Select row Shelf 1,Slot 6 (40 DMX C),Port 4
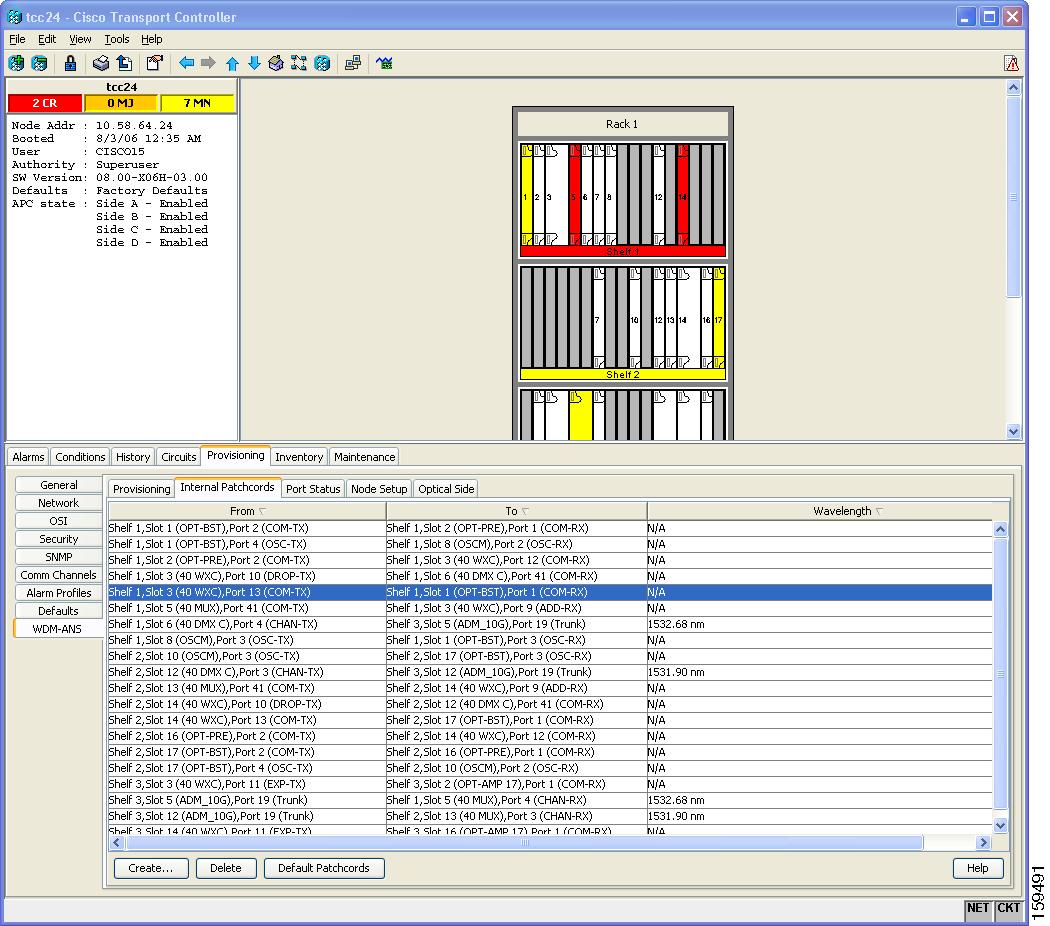This screenshot has width=1050, height=926. [x=550, y=624]
